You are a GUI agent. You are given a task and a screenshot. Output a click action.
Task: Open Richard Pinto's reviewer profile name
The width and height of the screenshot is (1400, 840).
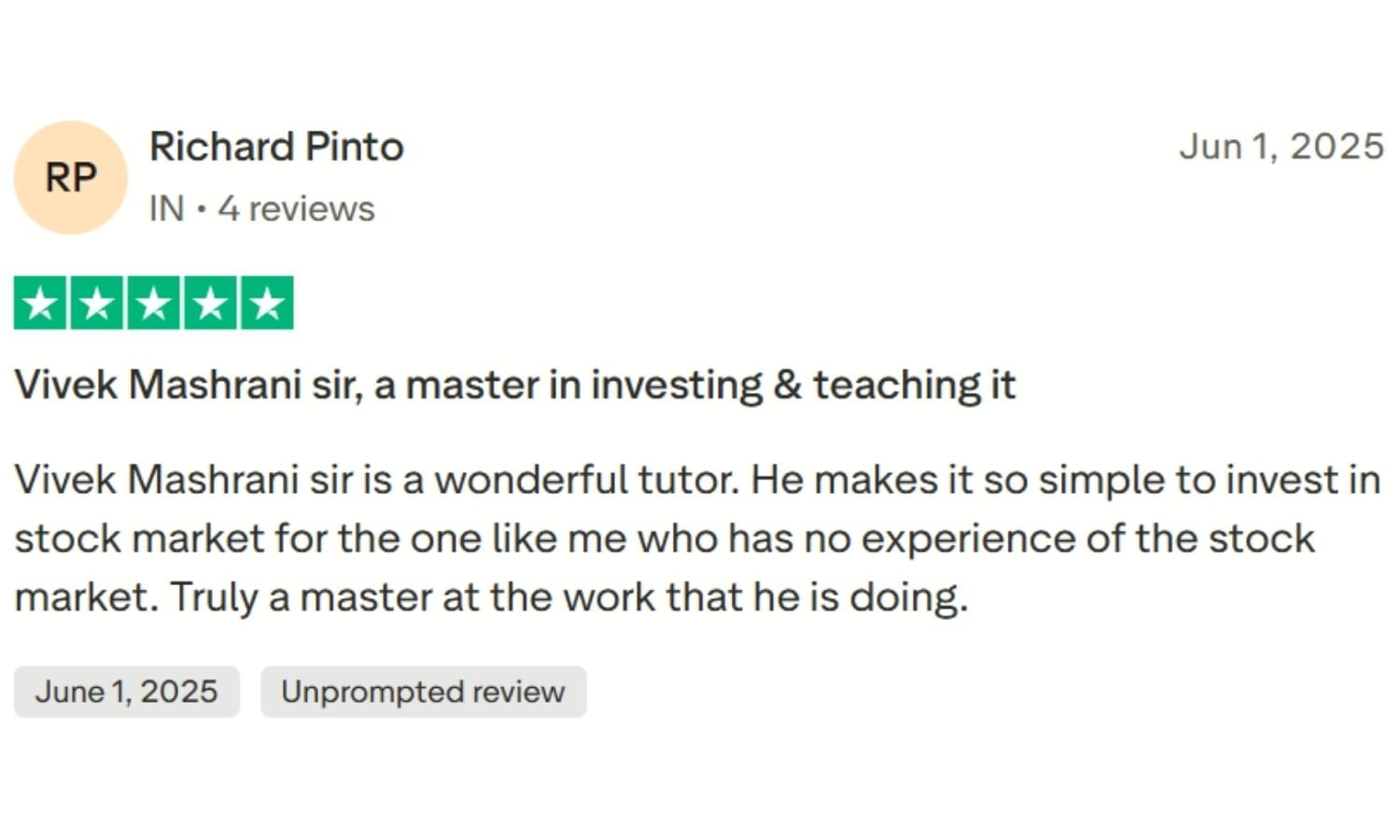(276, 147)
